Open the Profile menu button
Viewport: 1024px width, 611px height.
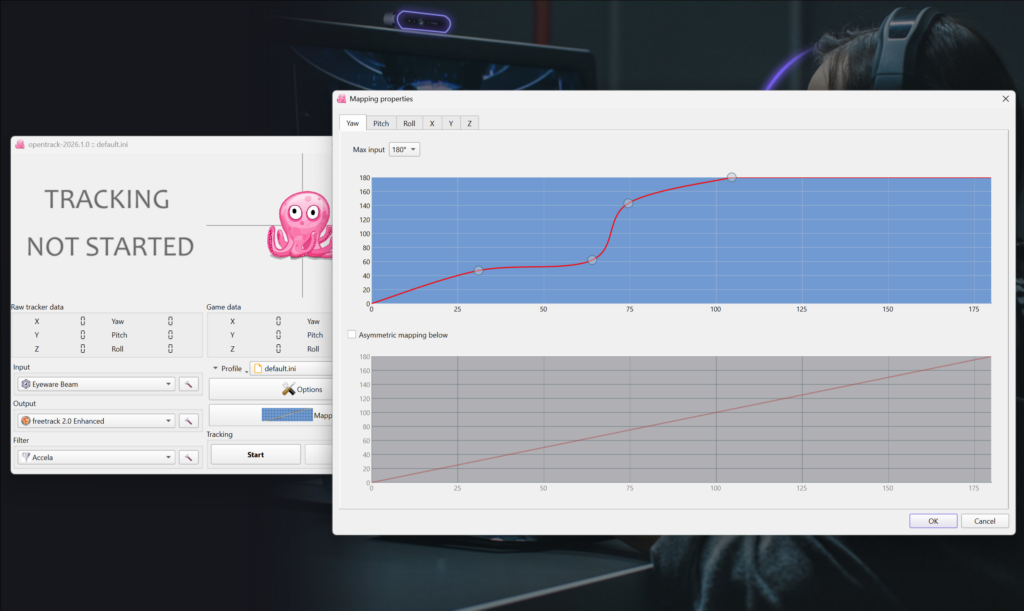pos(229,369)
